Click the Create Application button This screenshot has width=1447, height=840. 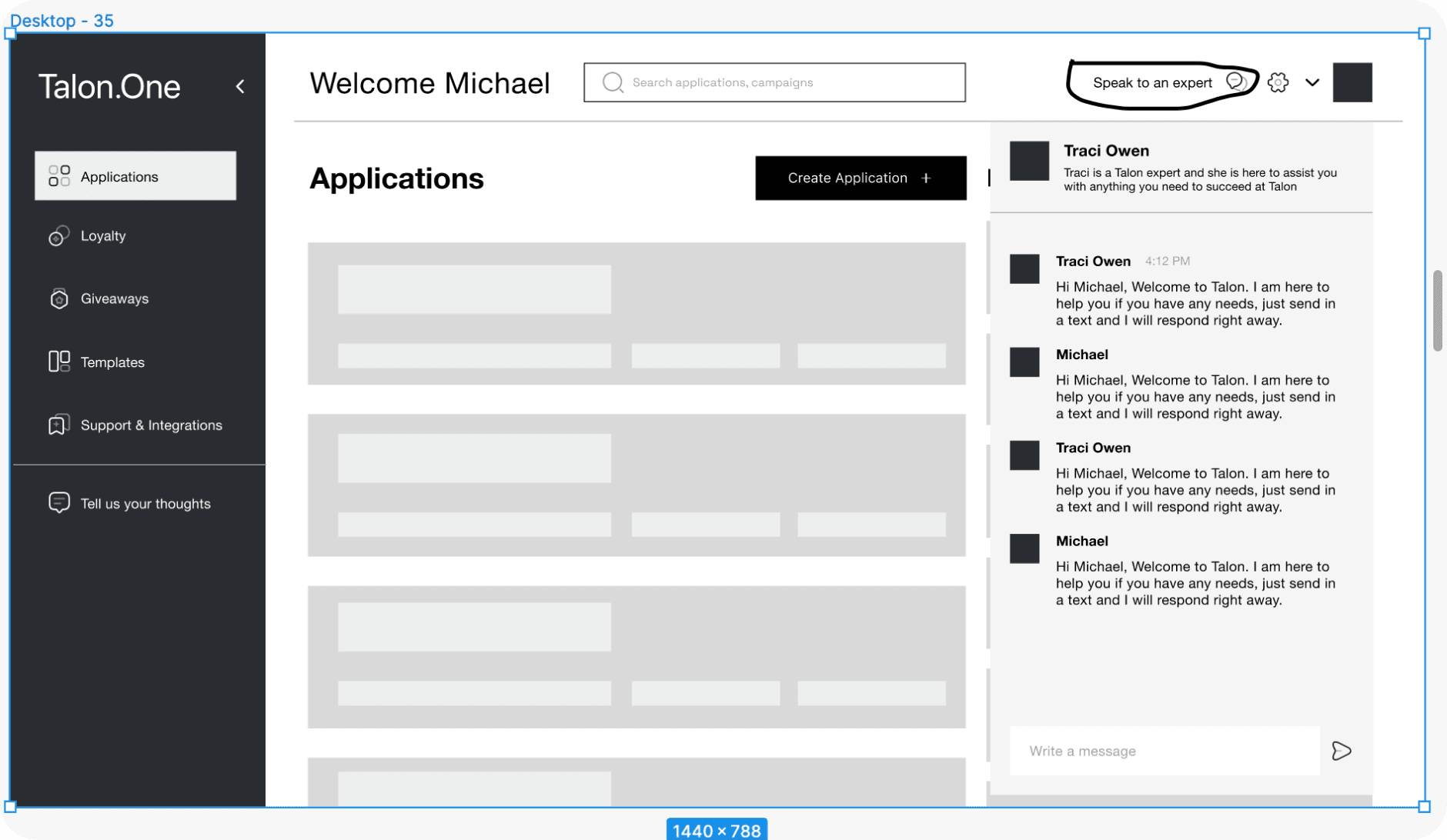tap(861, 178)
